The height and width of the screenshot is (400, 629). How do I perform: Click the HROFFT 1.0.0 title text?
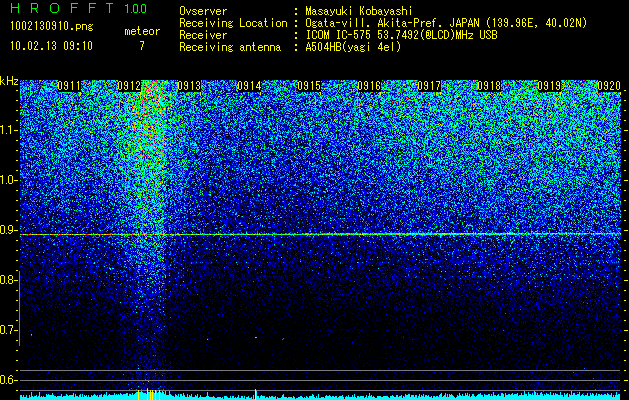79,8
